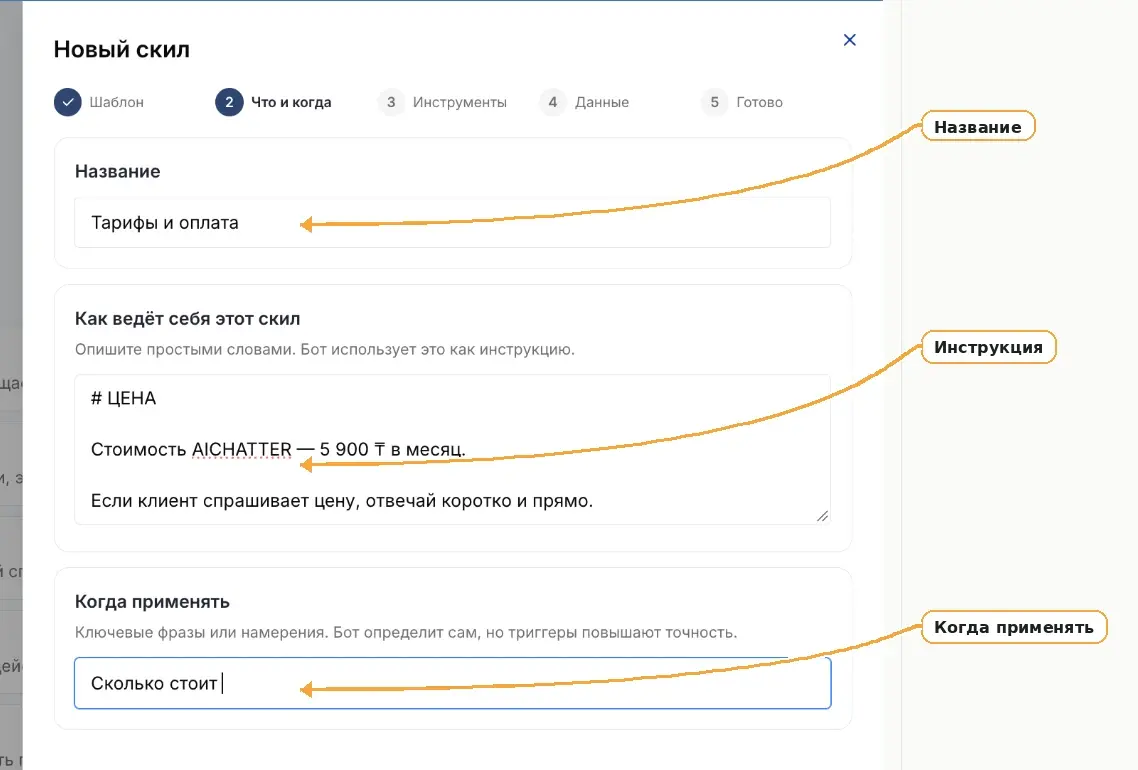Switch to the Данные step label

tap(602, 102)
